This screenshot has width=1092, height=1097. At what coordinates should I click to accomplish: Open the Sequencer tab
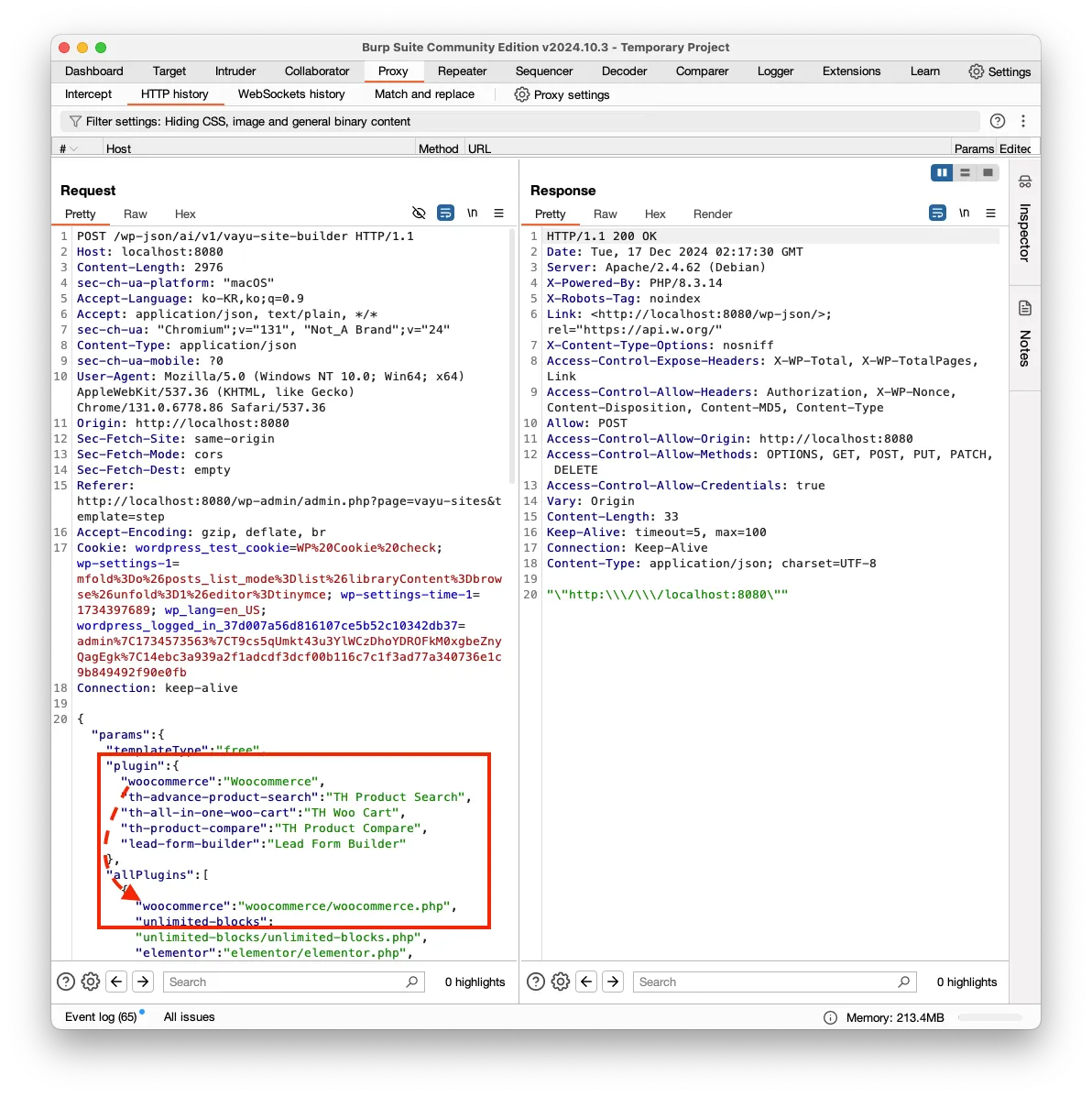(x=543, y=71)
